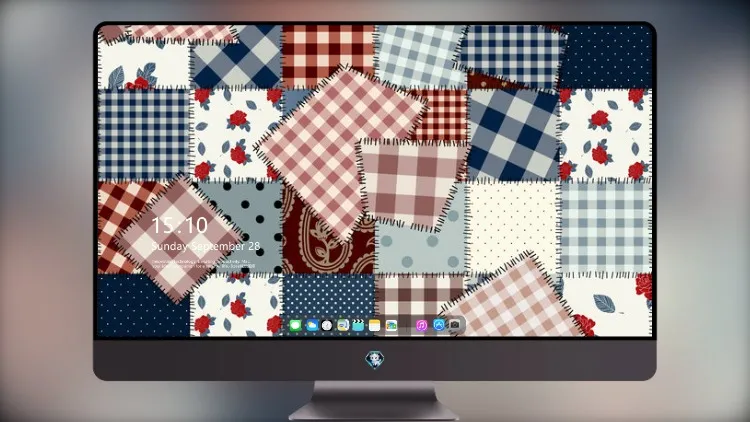Click the logo on the monitor chin
750x422 pixels.
pos(375,360)
